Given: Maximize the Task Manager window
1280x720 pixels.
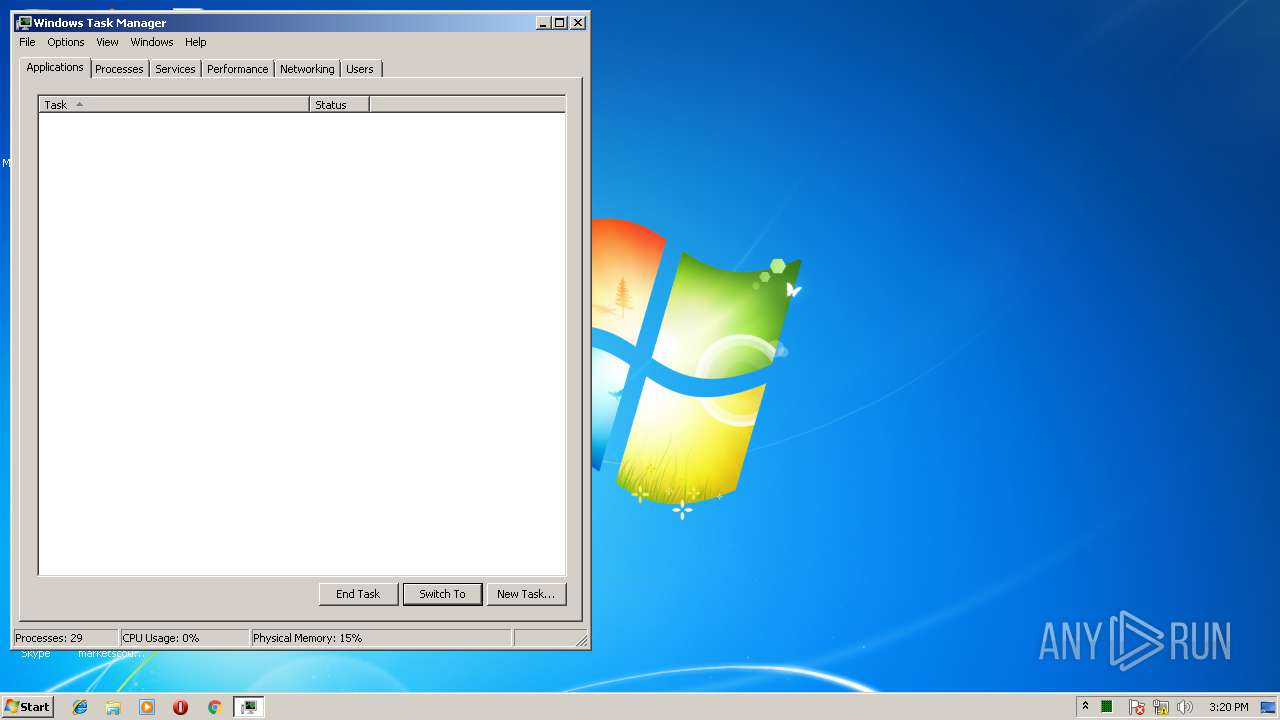Looking at the screenshot, I should (560, 22).
